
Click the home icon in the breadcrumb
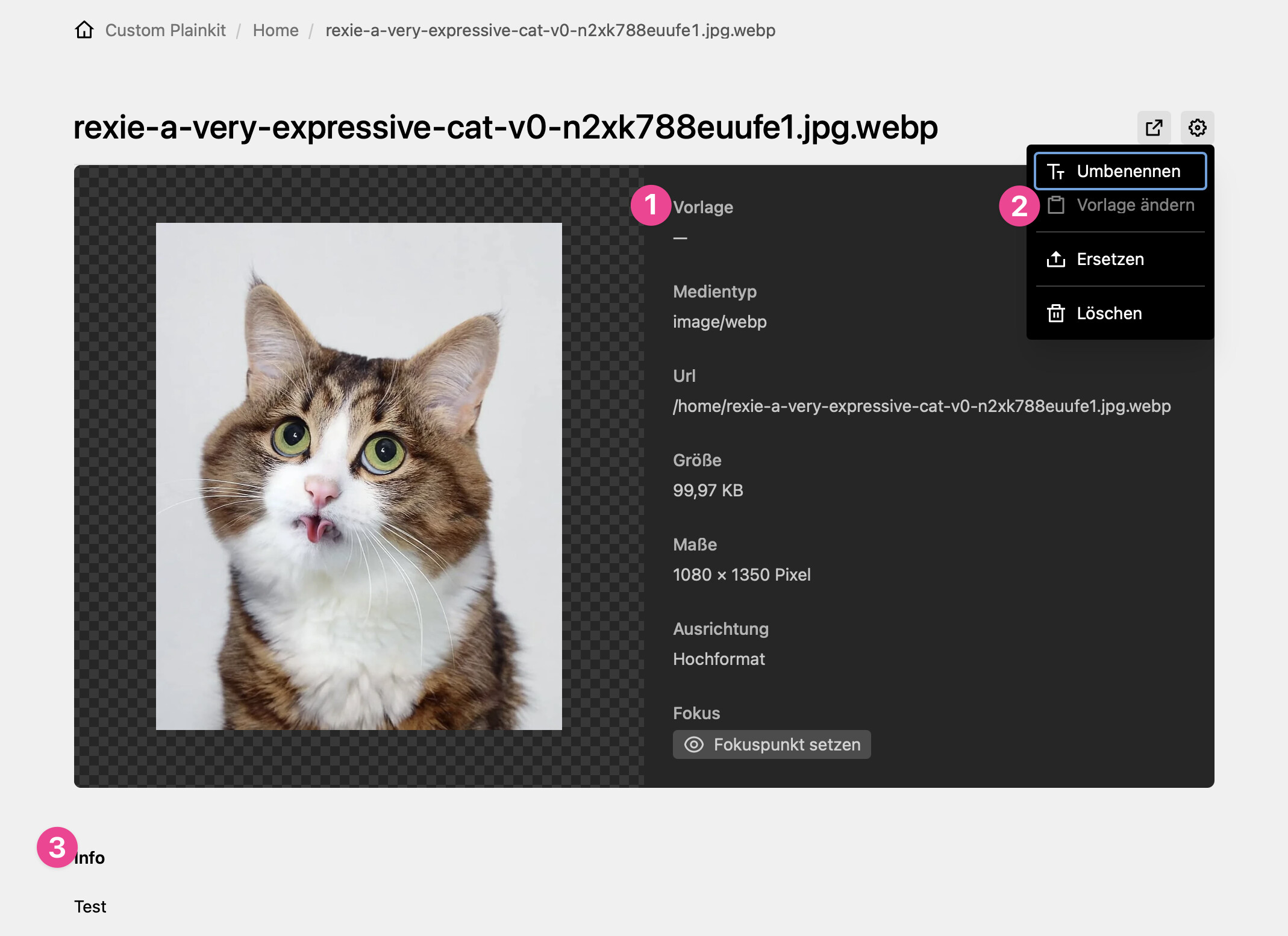[84, 30]
